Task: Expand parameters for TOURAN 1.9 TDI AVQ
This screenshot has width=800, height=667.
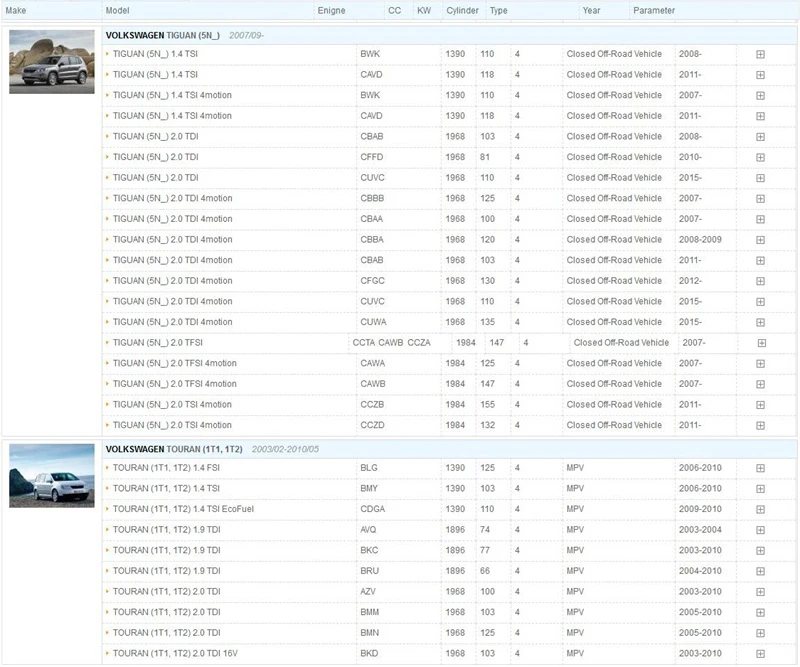Action: click(x=760, y=530)
